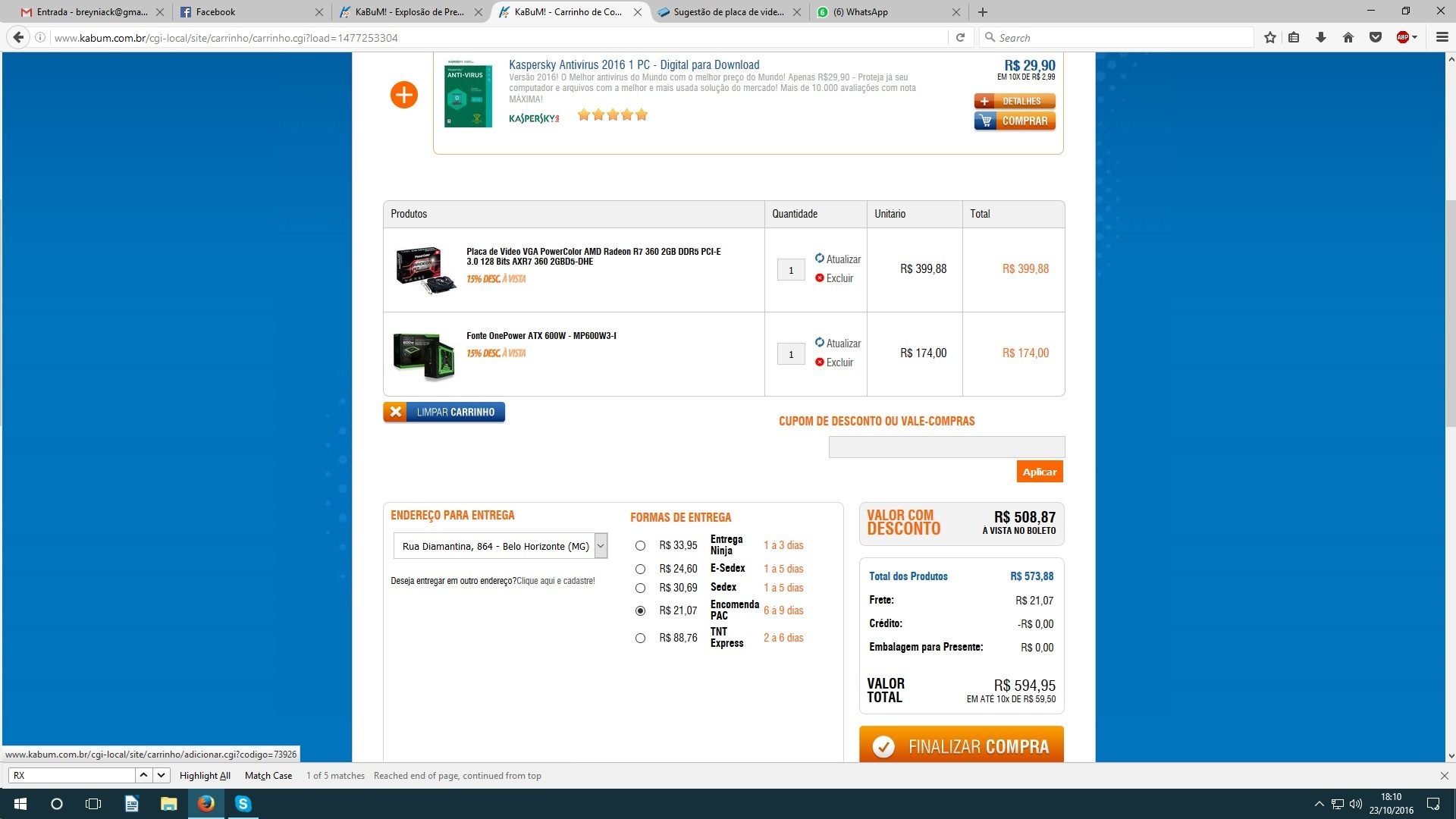Click Atualizar for Fonte OnePower row
The width and height of the screenshot is (1456, 819).
click(x=838, y=343)
